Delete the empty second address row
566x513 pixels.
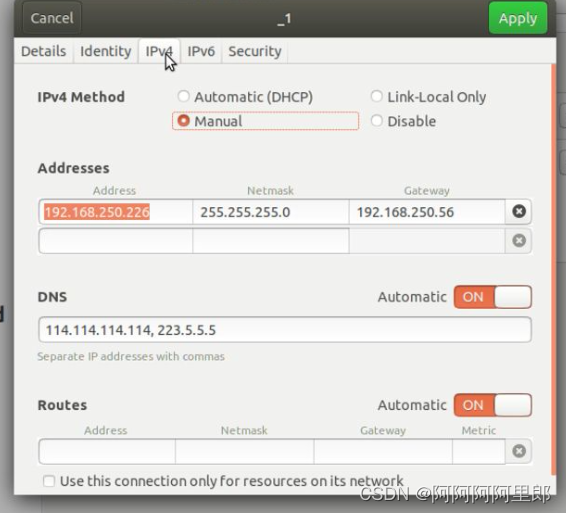(519, 241)
